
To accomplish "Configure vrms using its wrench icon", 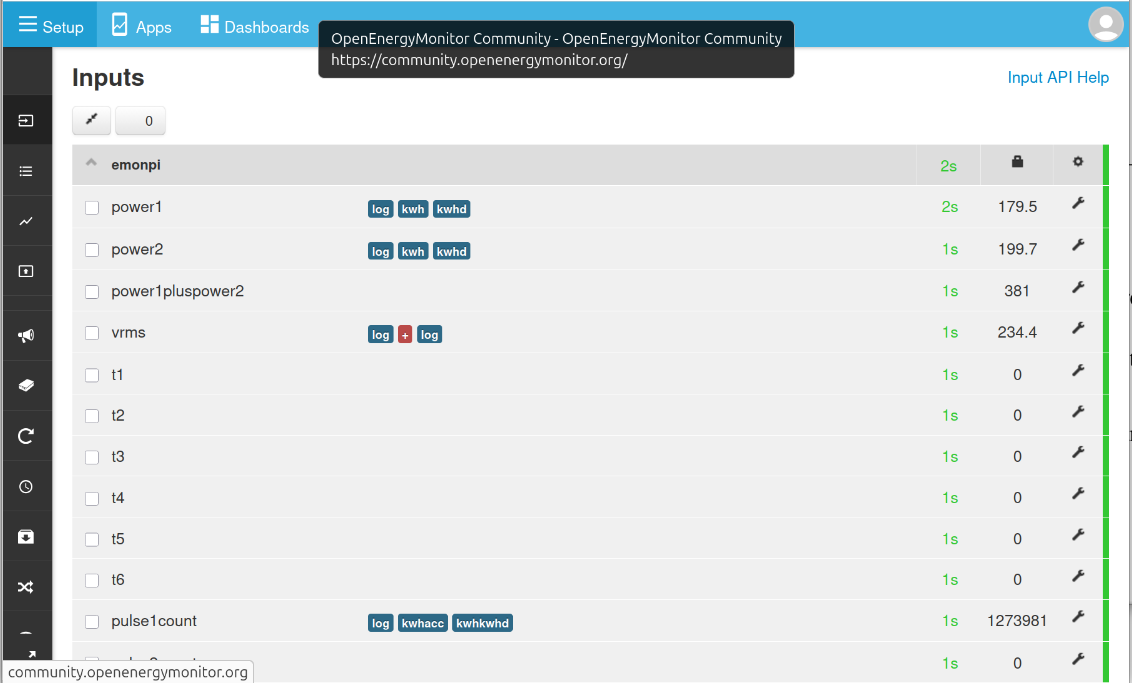I will [1078, 329].
